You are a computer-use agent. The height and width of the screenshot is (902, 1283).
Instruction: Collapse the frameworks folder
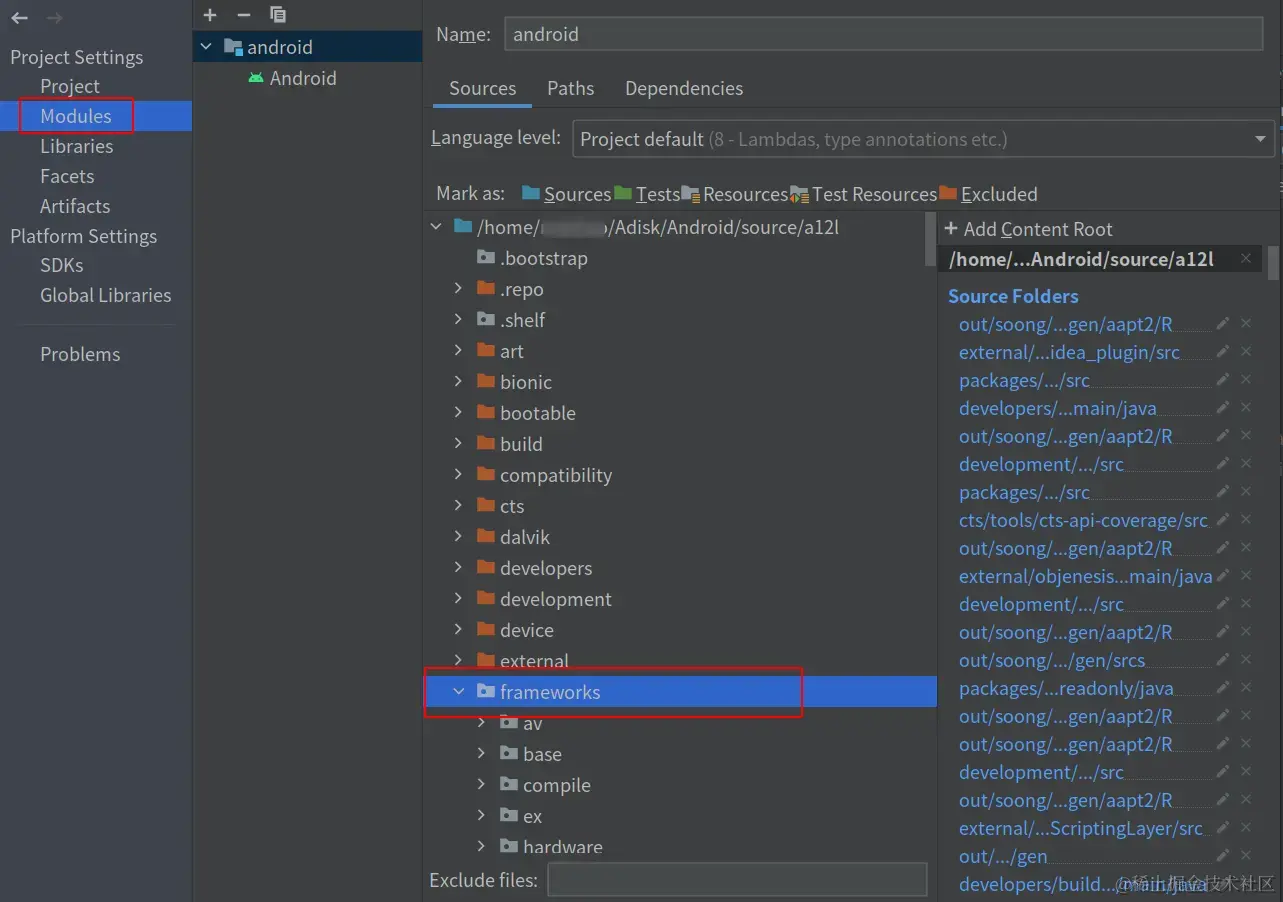[459, 692]
